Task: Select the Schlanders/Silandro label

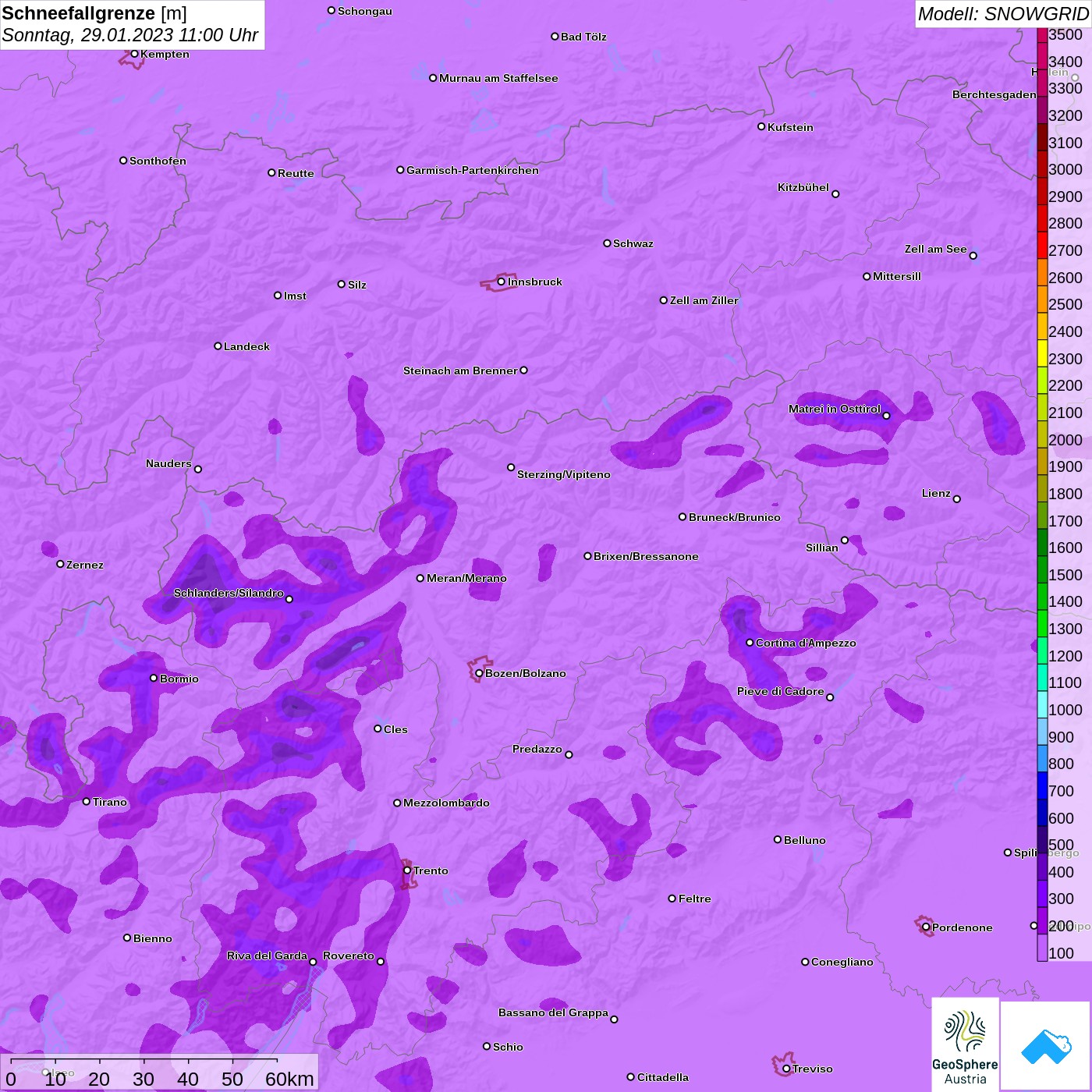Action: pos(229,593)
